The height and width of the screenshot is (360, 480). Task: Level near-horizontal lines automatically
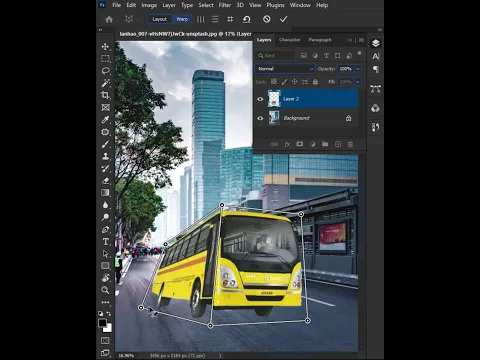pos(215,19)
